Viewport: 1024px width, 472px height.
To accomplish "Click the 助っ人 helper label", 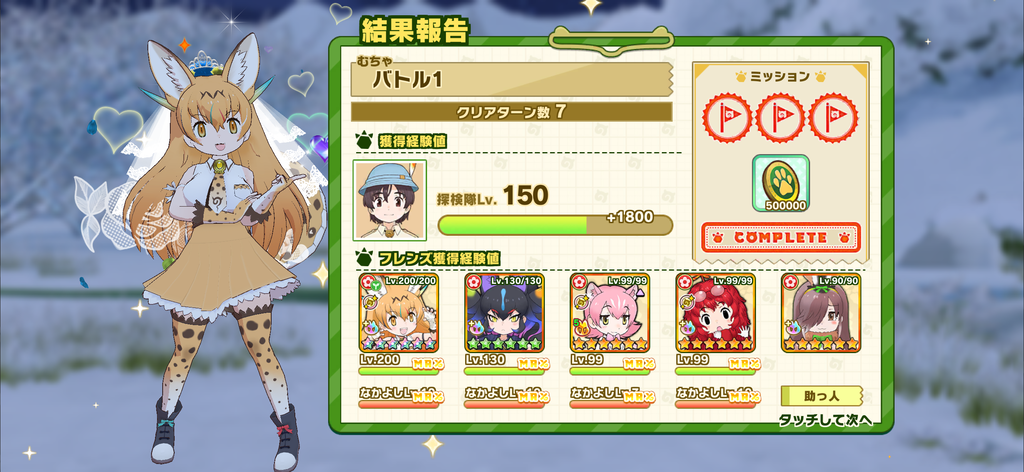I will 822,396.
